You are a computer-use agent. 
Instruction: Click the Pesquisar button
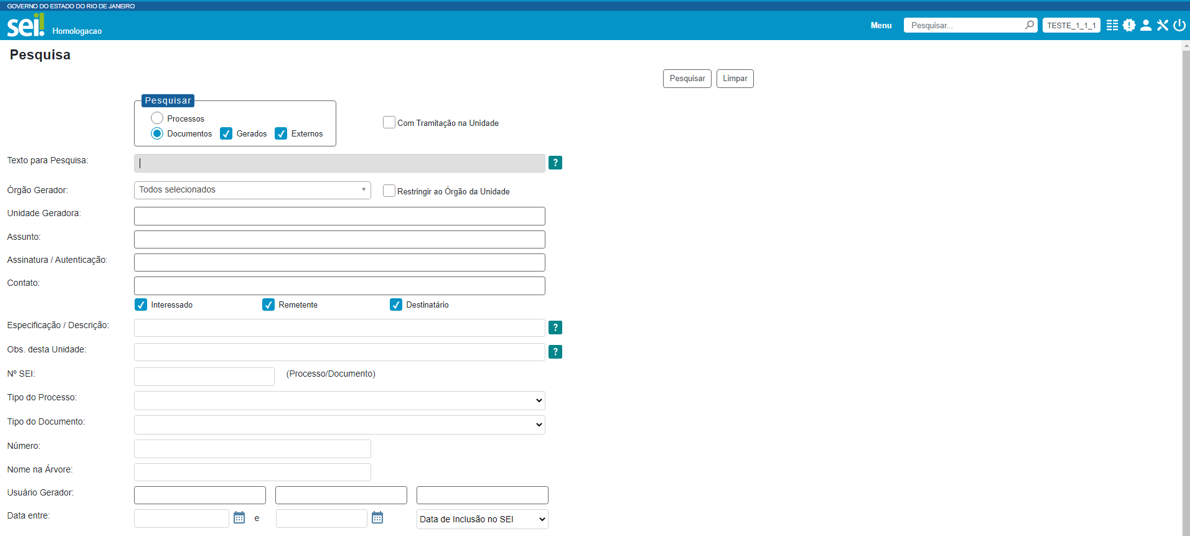coord(687,78)
